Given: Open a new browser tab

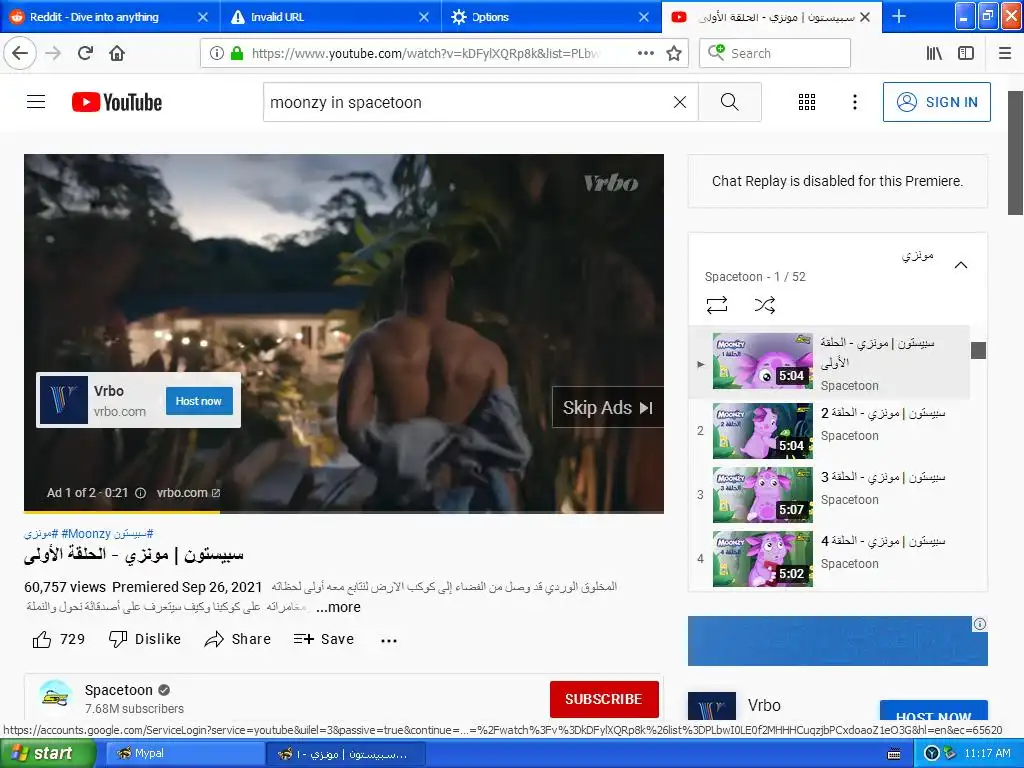Looking at the screenshot, I should (899, 16).
